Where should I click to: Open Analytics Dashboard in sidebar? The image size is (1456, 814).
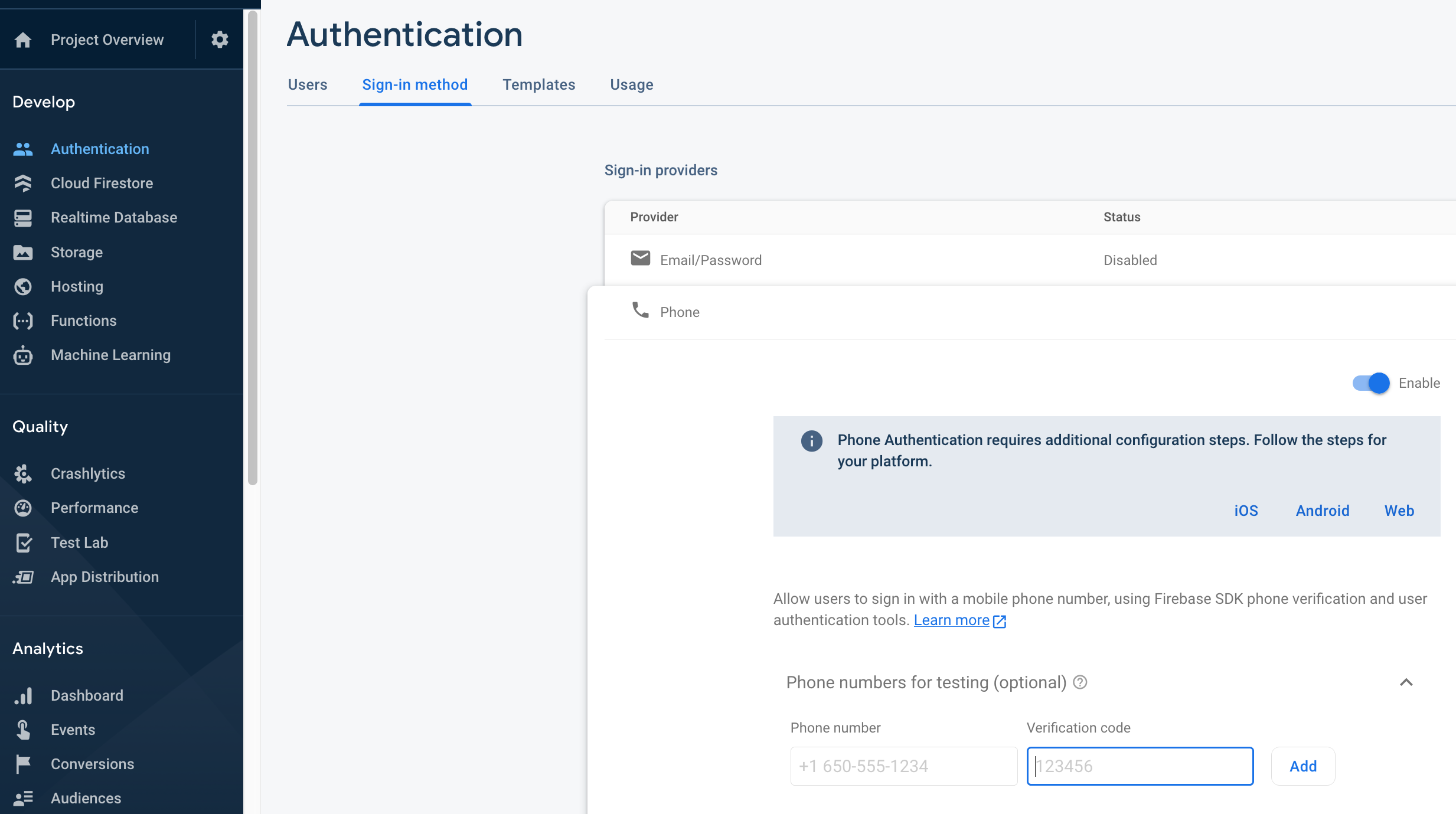coord(87,696)
